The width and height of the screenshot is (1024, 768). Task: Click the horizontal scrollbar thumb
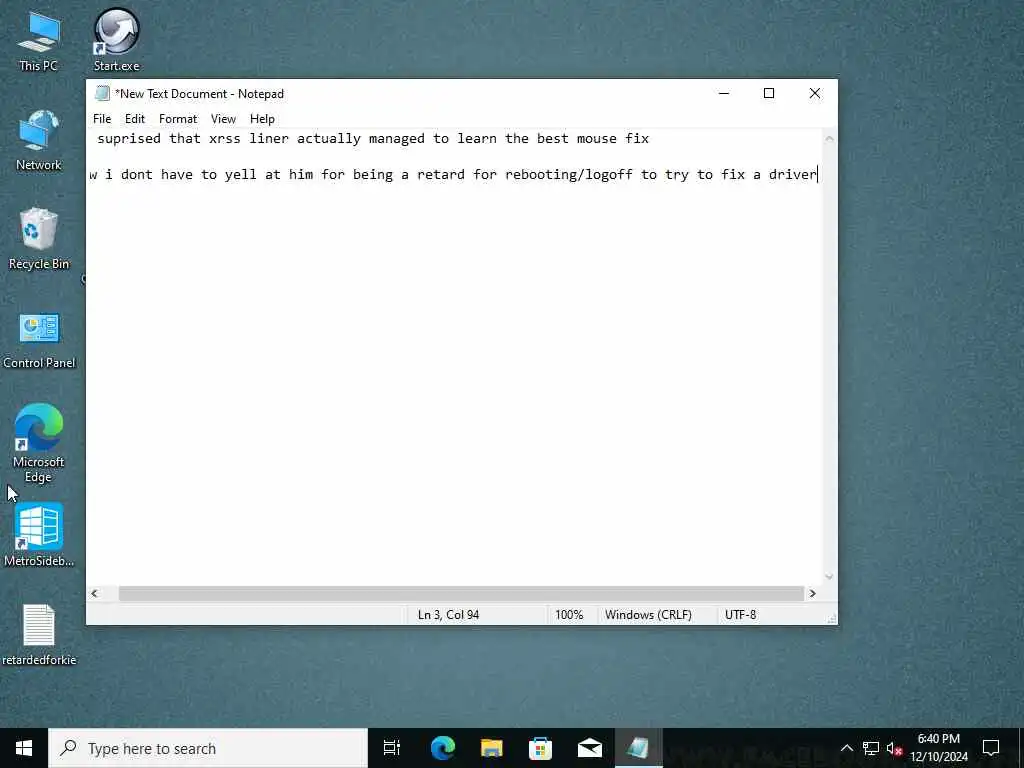461,593
